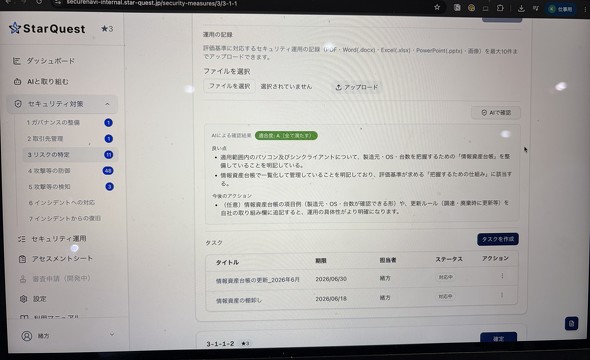Click the floating document icon button
The image size is (590, 360).
coord(572,324)
